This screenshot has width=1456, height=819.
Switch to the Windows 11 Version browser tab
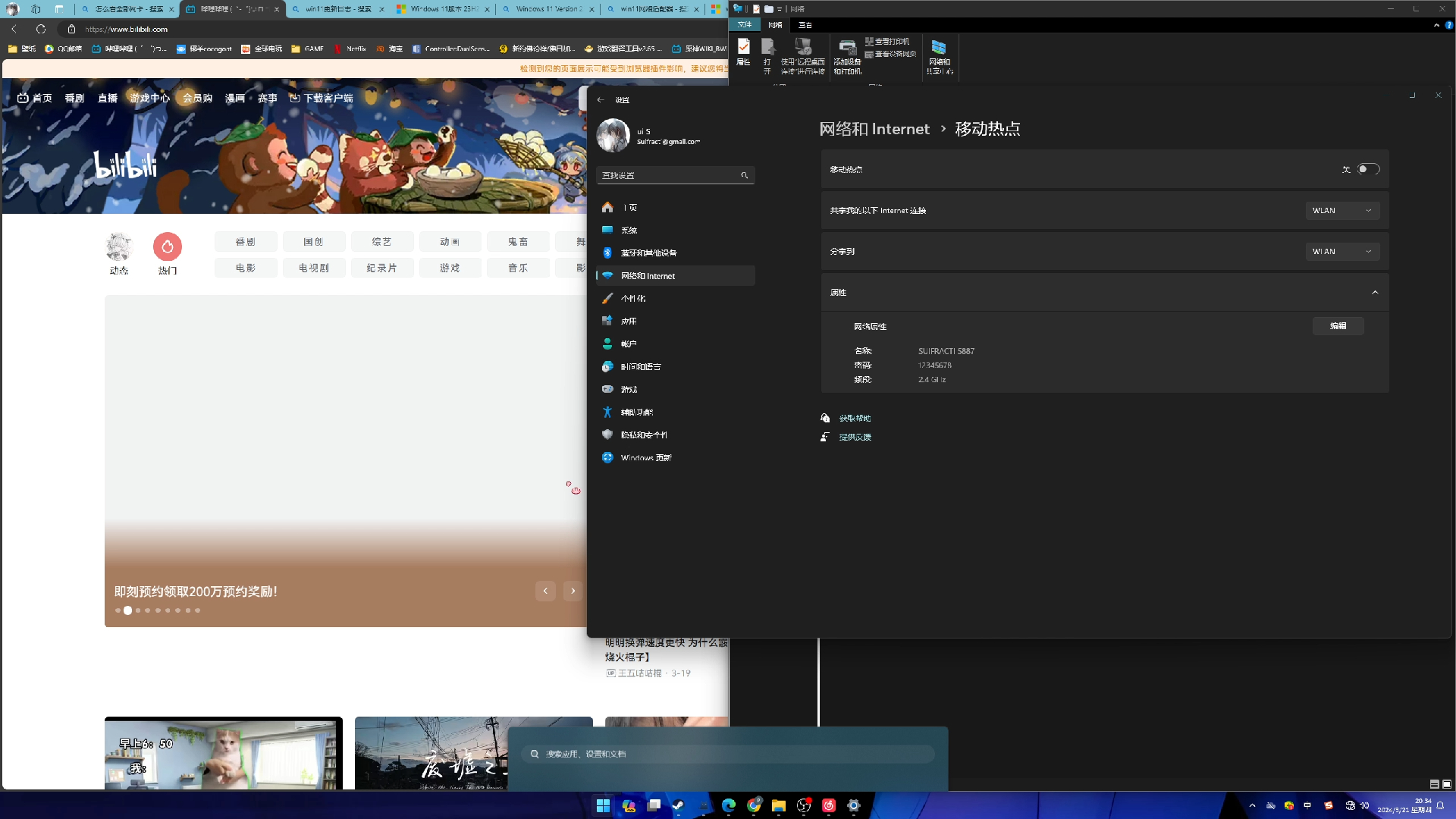pyautogui.click(x=548, y=9)
